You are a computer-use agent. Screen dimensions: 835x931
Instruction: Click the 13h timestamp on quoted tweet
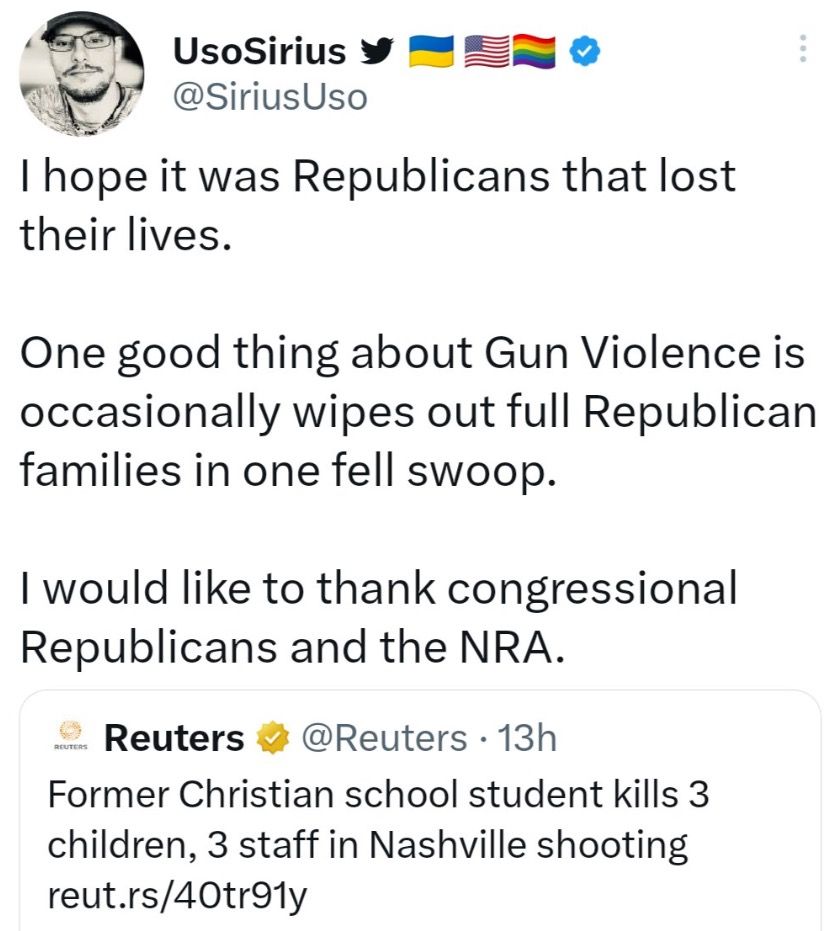point(526,738)
